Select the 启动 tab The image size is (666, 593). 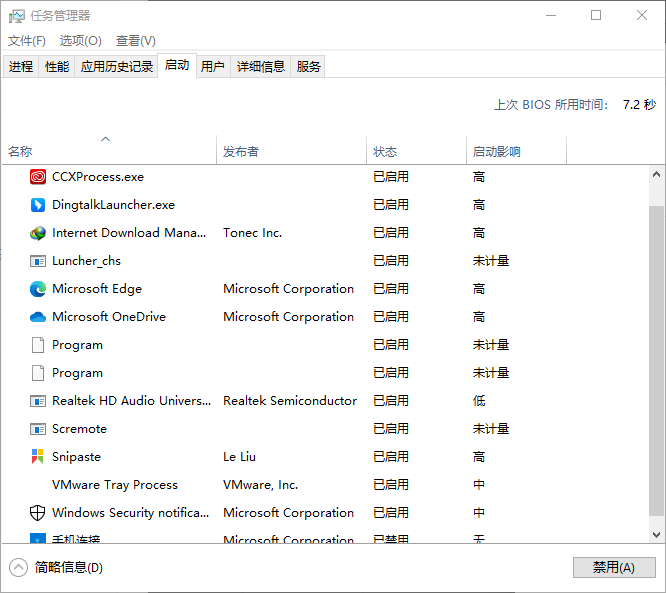point(177,65)
